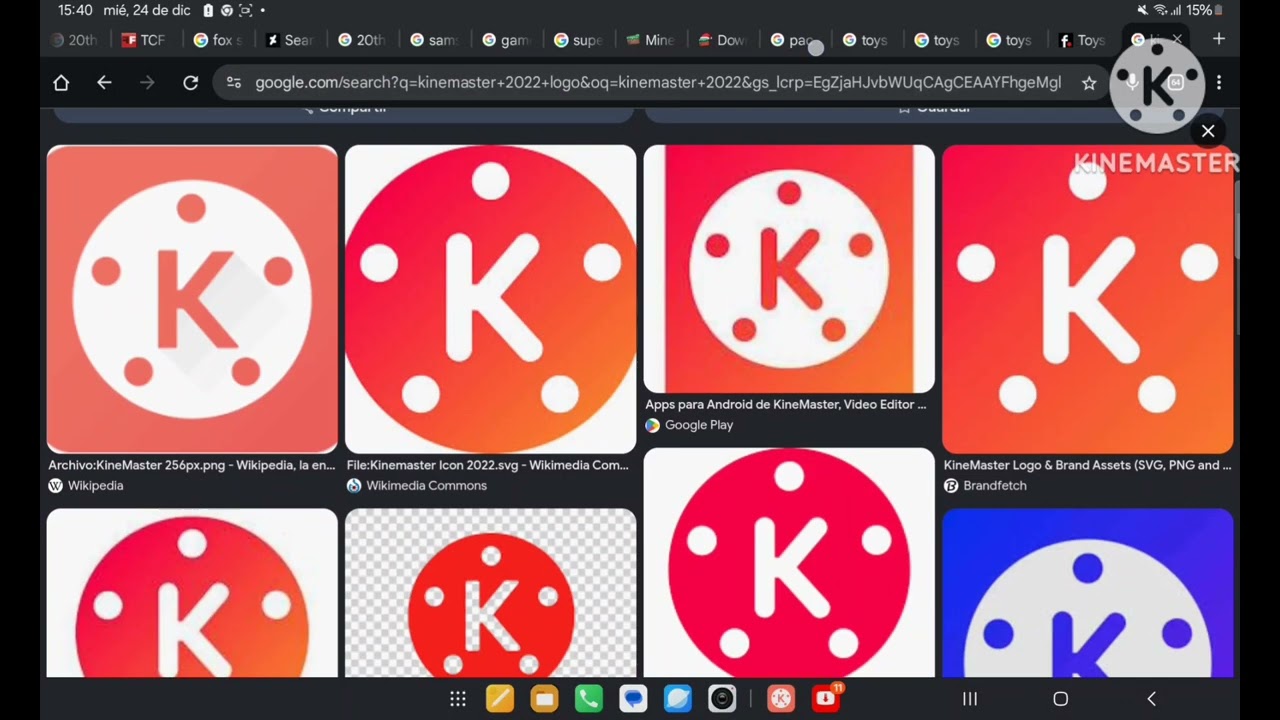Switch to the 'sam' tab
Screen dimensions: 1280x720
click(433, 40)
